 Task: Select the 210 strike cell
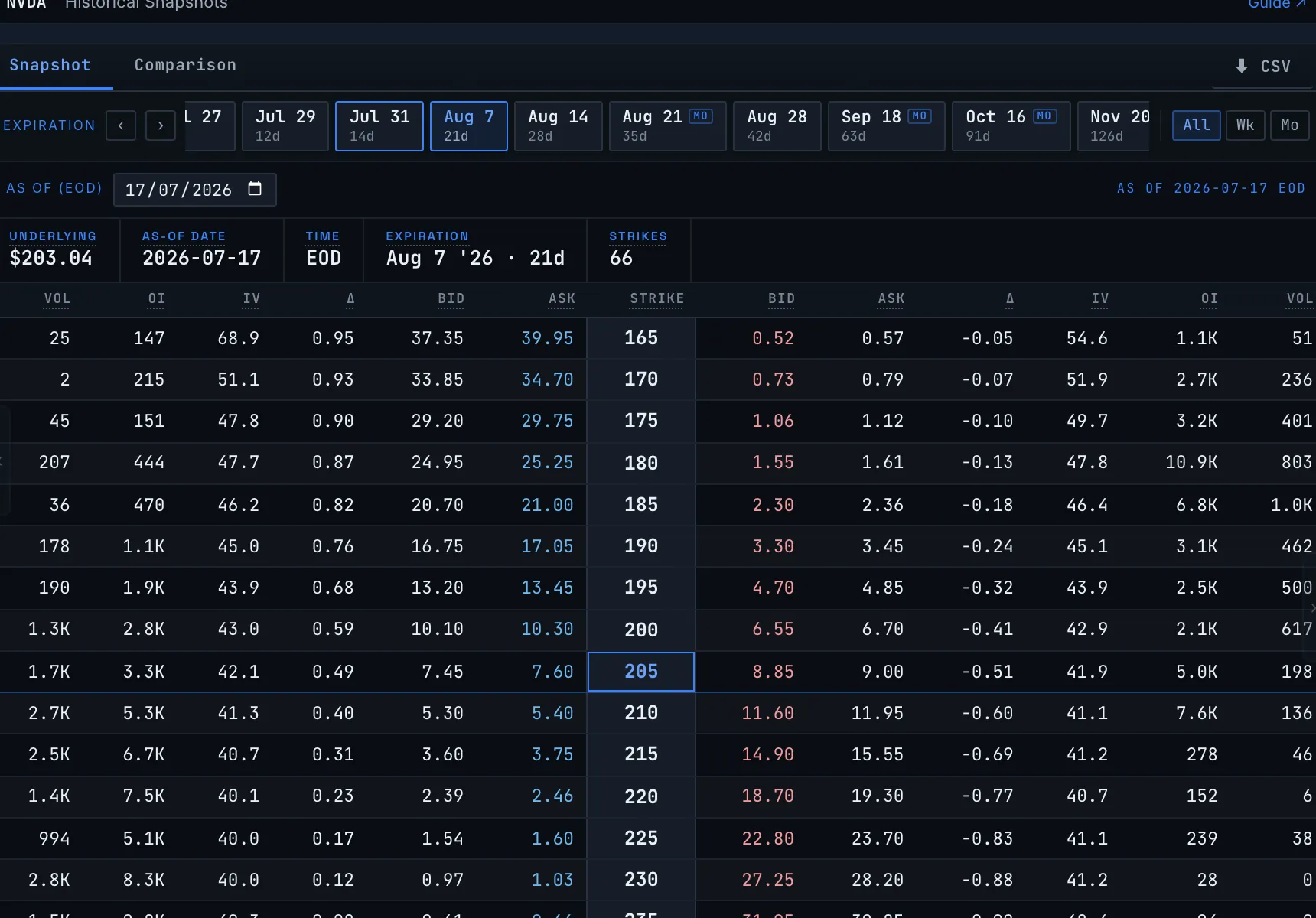[x=641, y=713]
